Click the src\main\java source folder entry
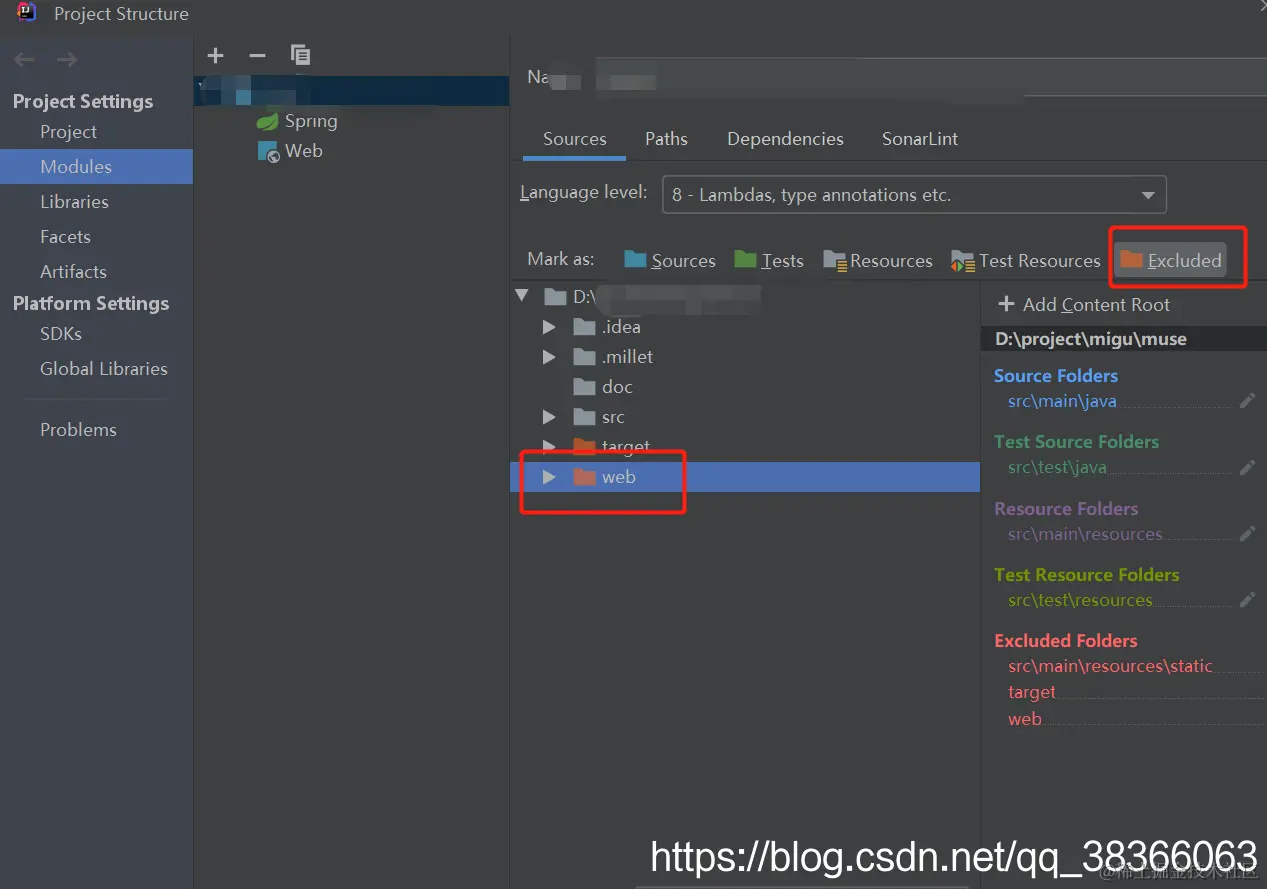 point(1062,401)
